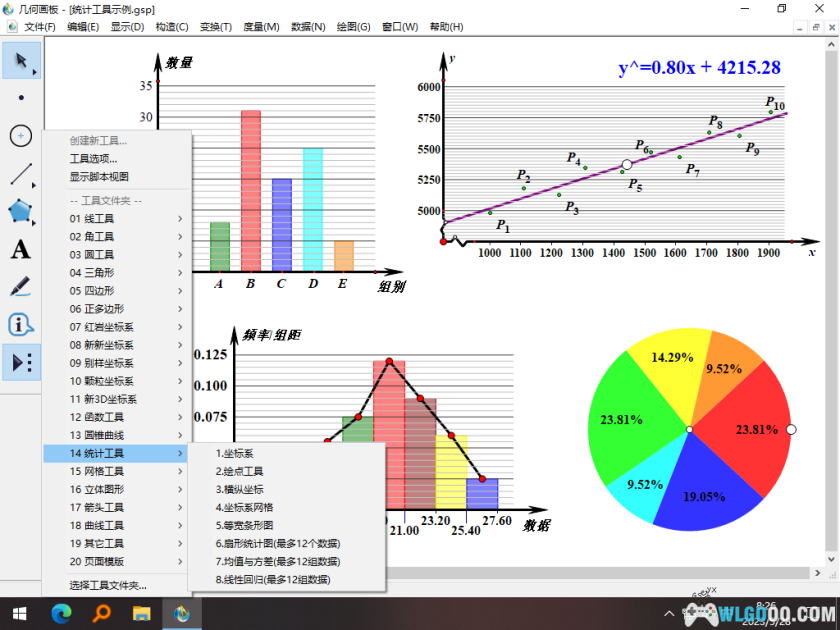Select the point tool
The width and height of the screenshot is (840, 630).
tap(20, 96)
